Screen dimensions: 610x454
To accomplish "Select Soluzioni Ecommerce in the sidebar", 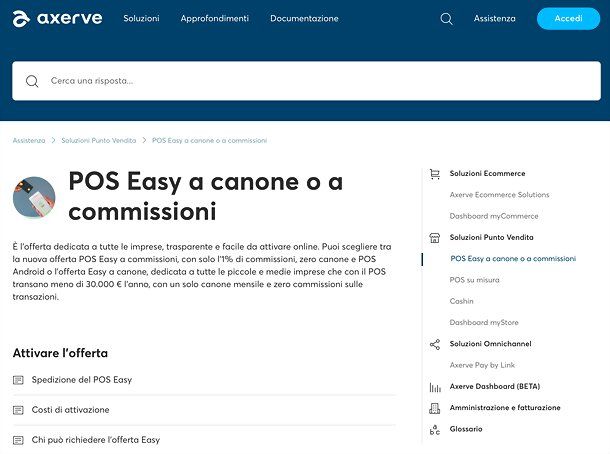I will [x=487, y=174].
